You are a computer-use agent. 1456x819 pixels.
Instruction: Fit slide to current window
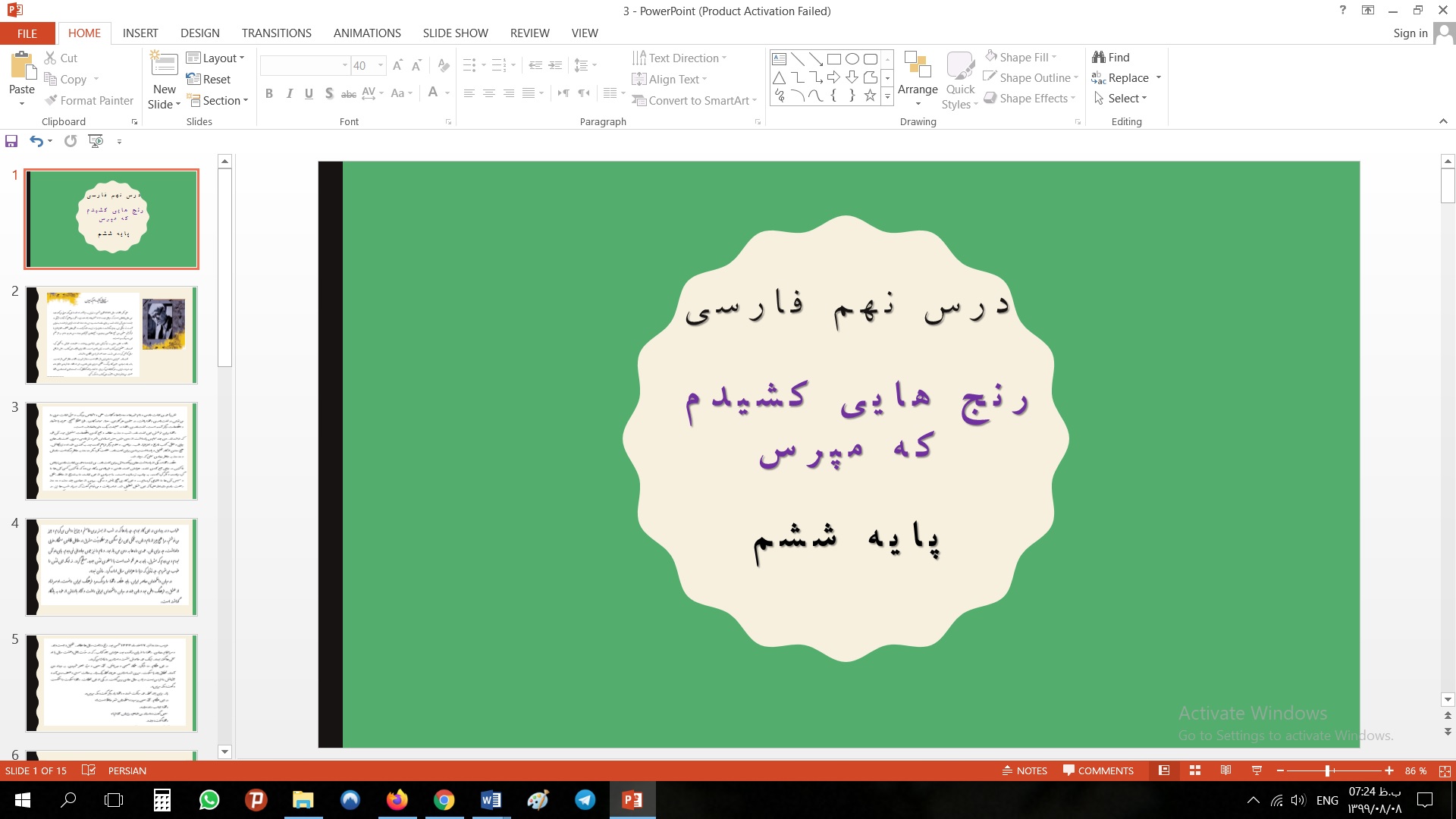pos(1445,770)
